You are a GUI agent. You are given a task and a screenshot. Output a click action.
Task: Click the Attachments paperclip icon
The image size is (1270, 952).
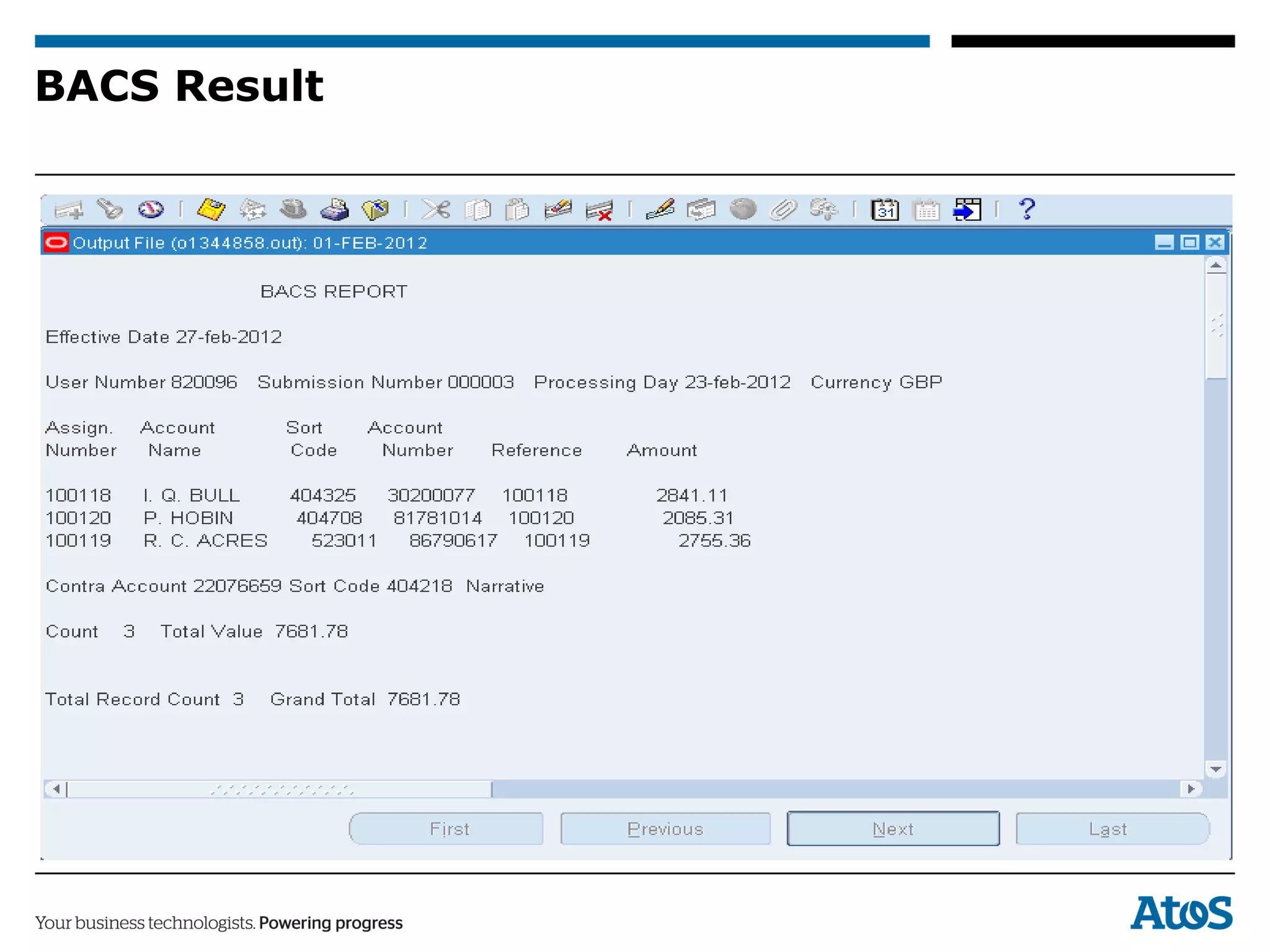(x=783, y=209)
